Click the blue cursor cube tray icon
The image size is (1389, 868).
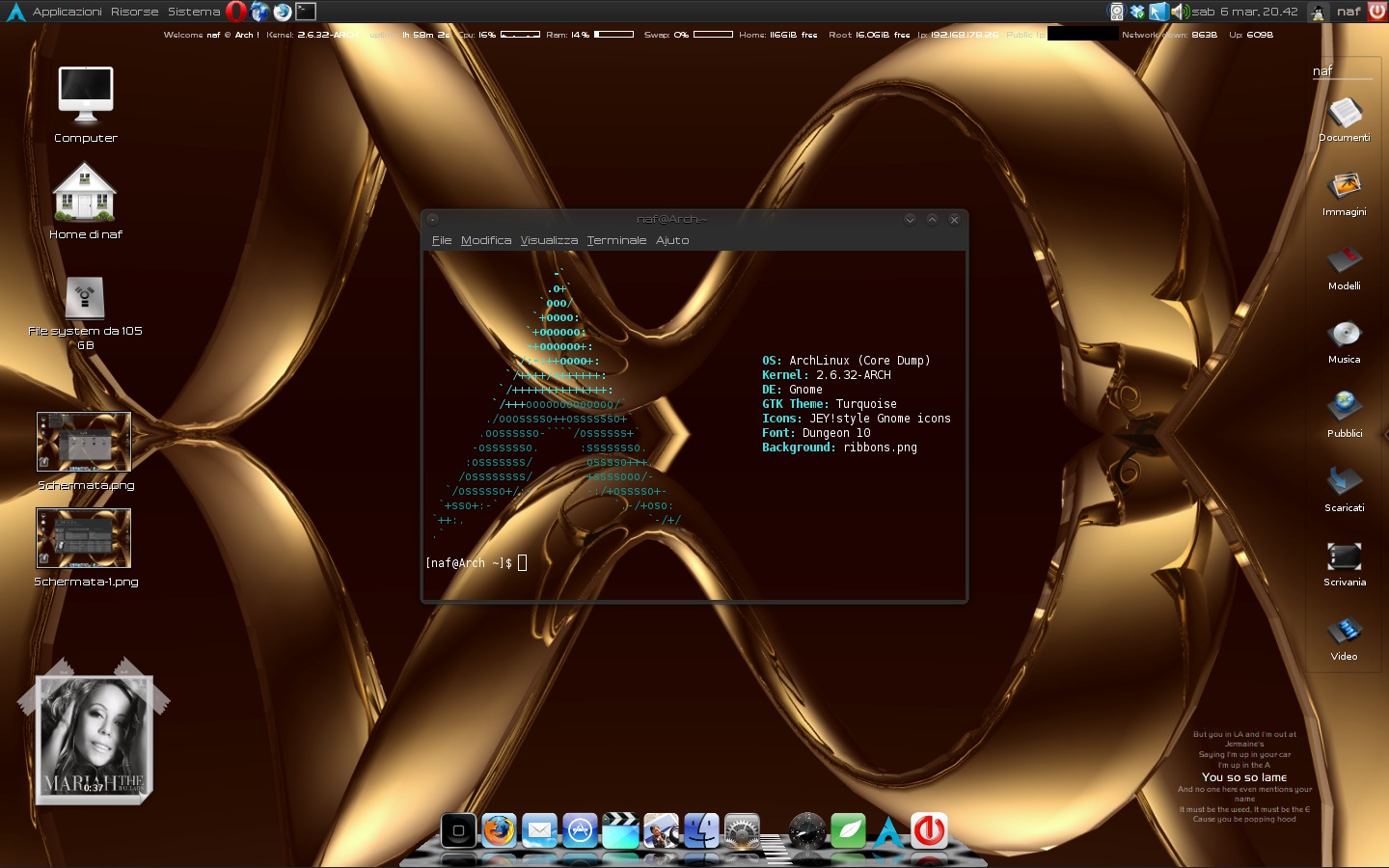pyautogui.click(x=1158, y=12)
